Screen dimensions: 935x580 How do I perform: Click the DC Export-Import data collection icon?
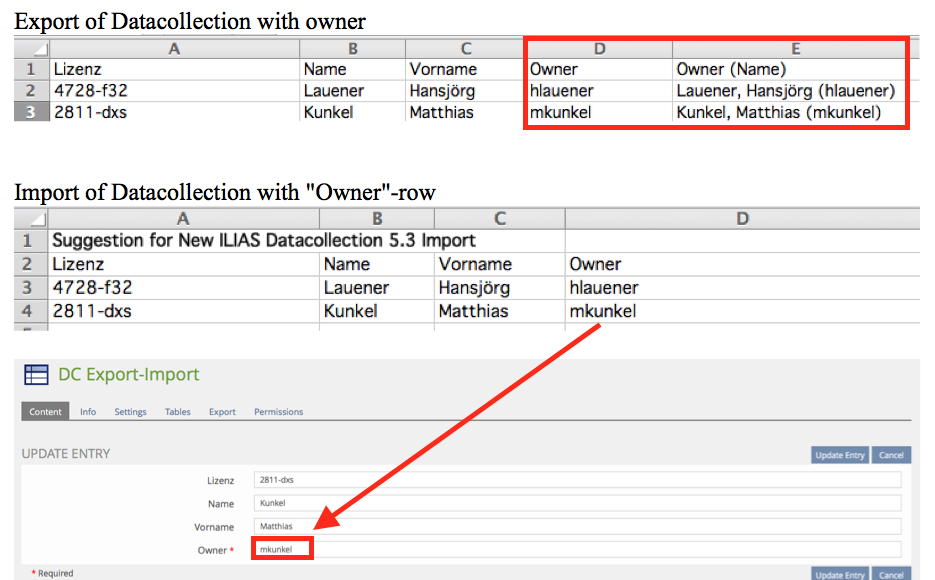(36, 375)
